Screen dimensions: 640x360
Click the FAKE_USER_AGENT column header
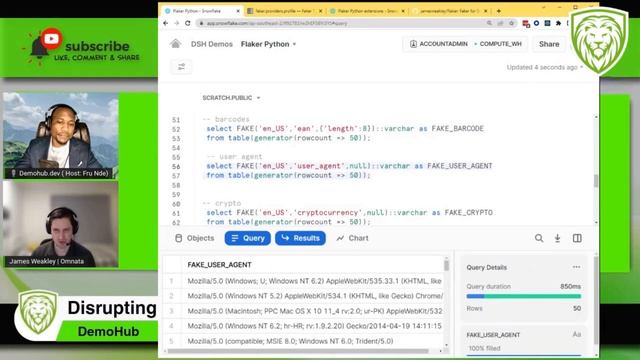coord(219,264)
